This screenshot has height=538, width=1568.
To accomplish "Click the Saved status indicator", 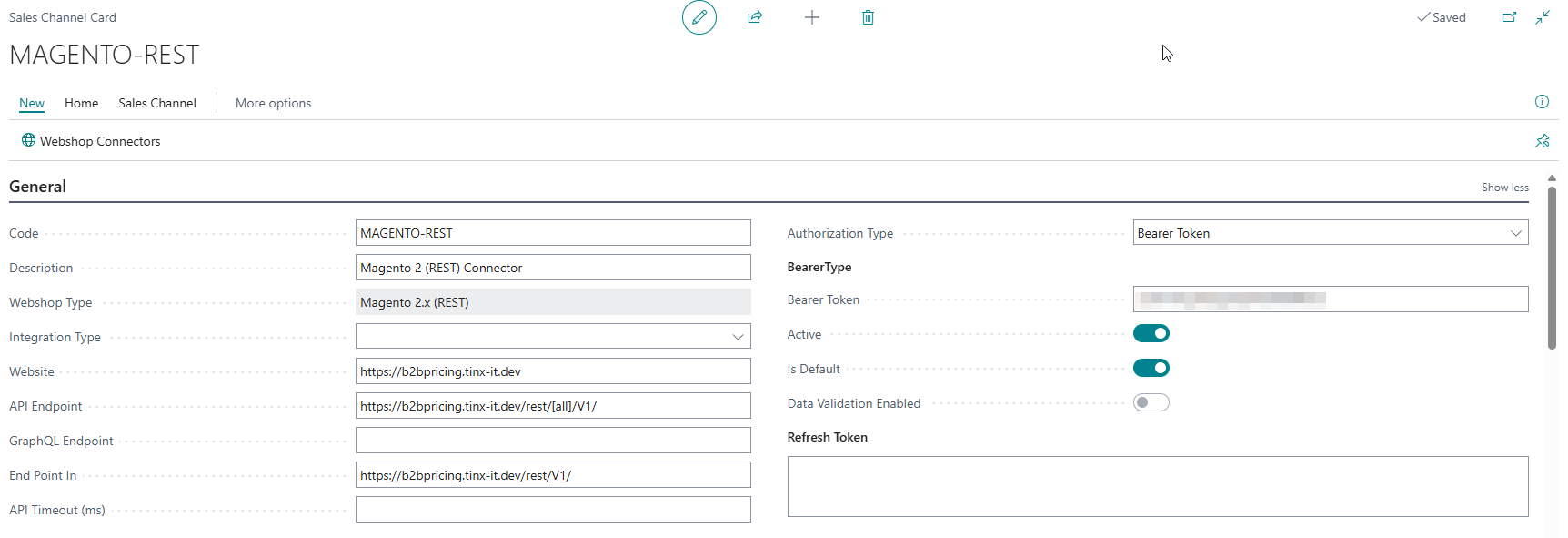I will pos(1442,17).
